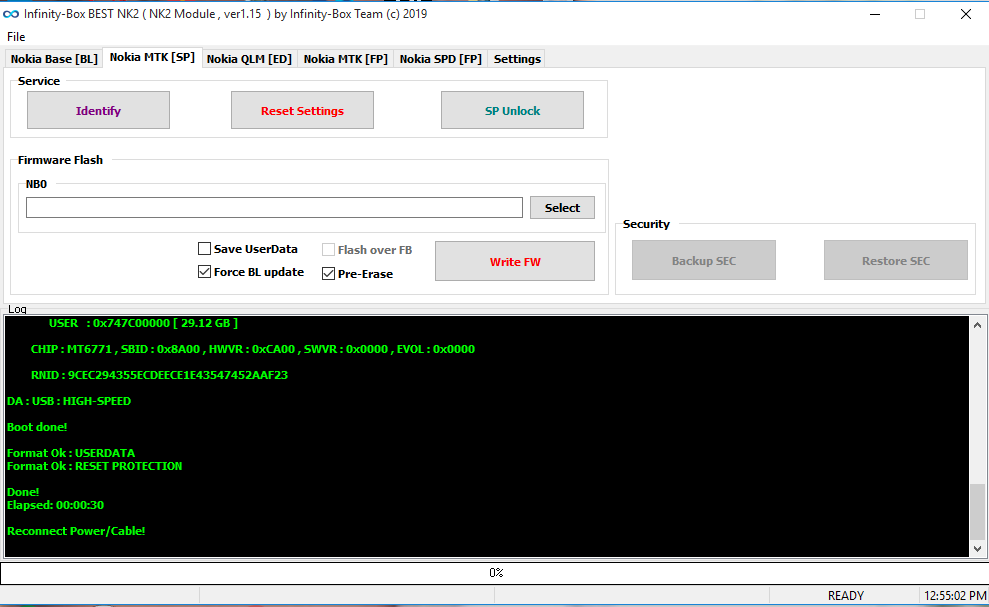The width and height of the screenshot is (989, 607).
Task: Close the Infinity-Box window
Action: [x=966, y=14]
